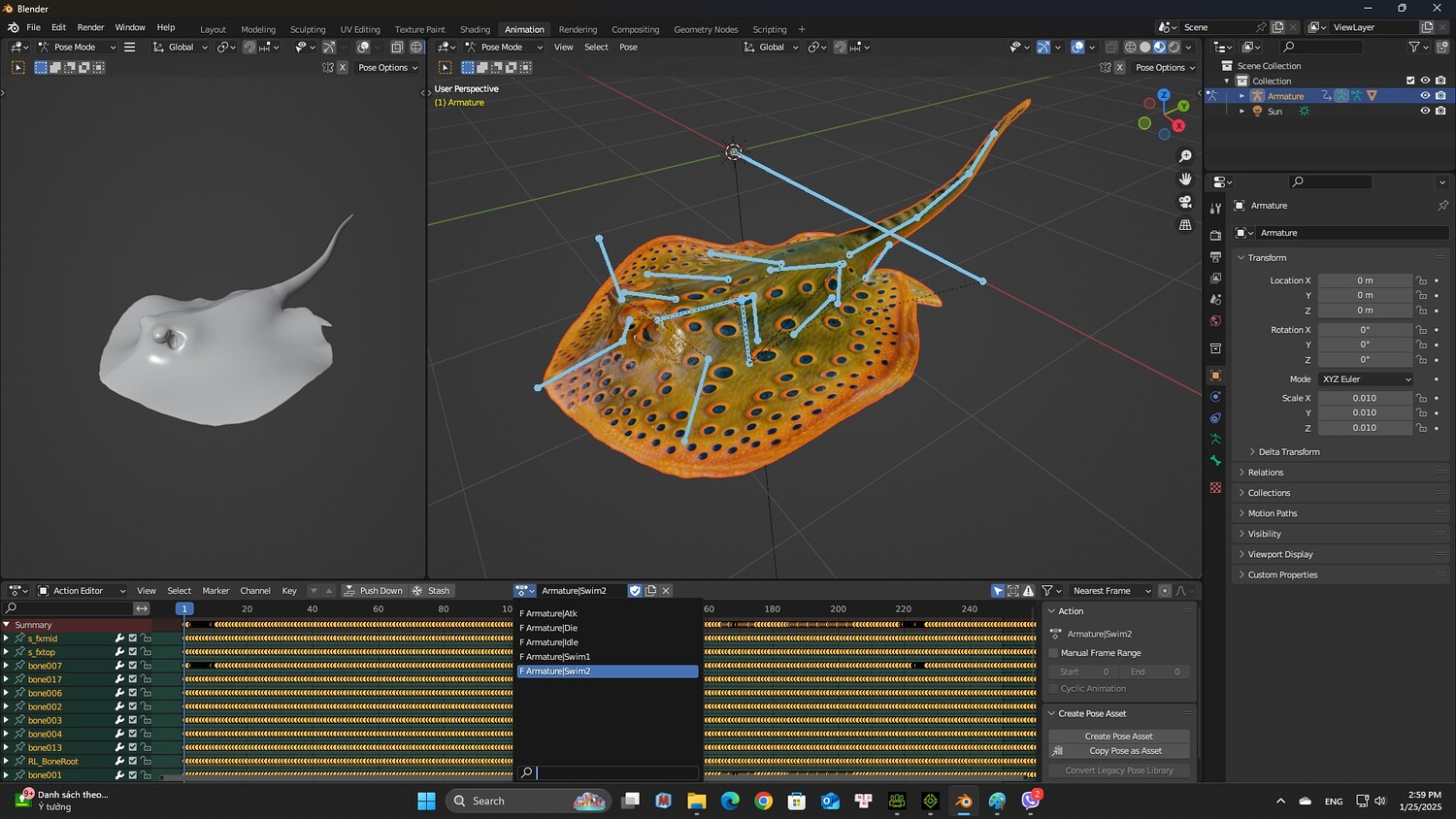Open the XYZ Euler rotation mode dropdown
The height and width of the screenshot is (819, 1456).
pyautogui.click(x=1365, y=379)
